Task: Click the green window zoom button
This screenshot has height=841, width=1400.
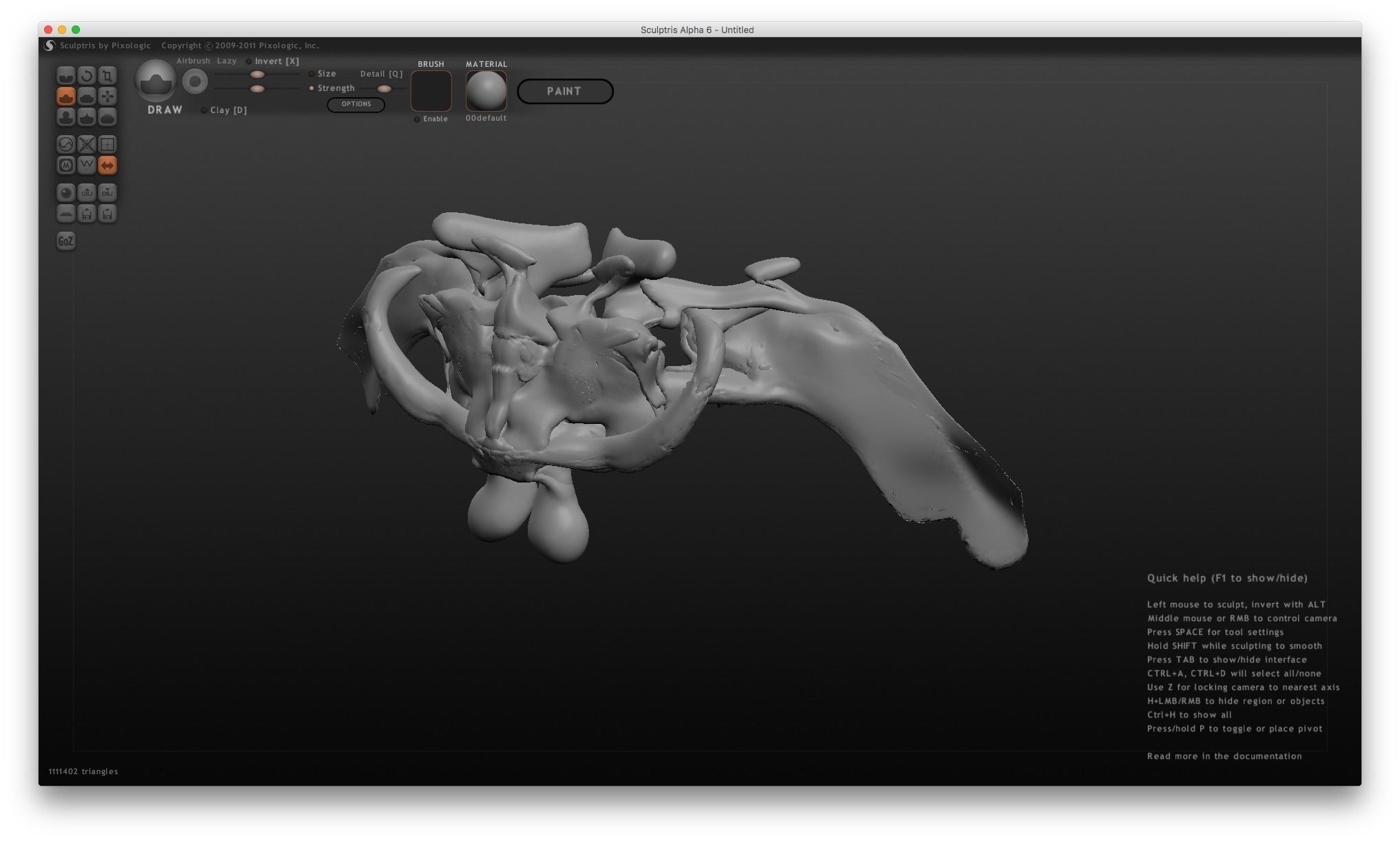Action: (76, 30)
